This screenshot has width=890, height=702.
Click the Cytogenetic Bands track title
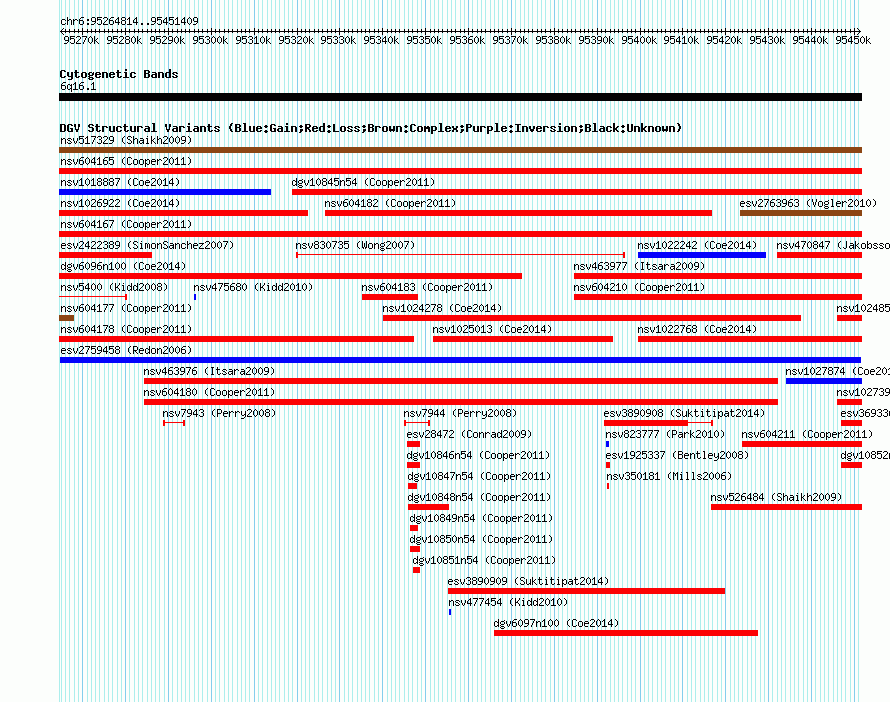click(x=119, y=74)
